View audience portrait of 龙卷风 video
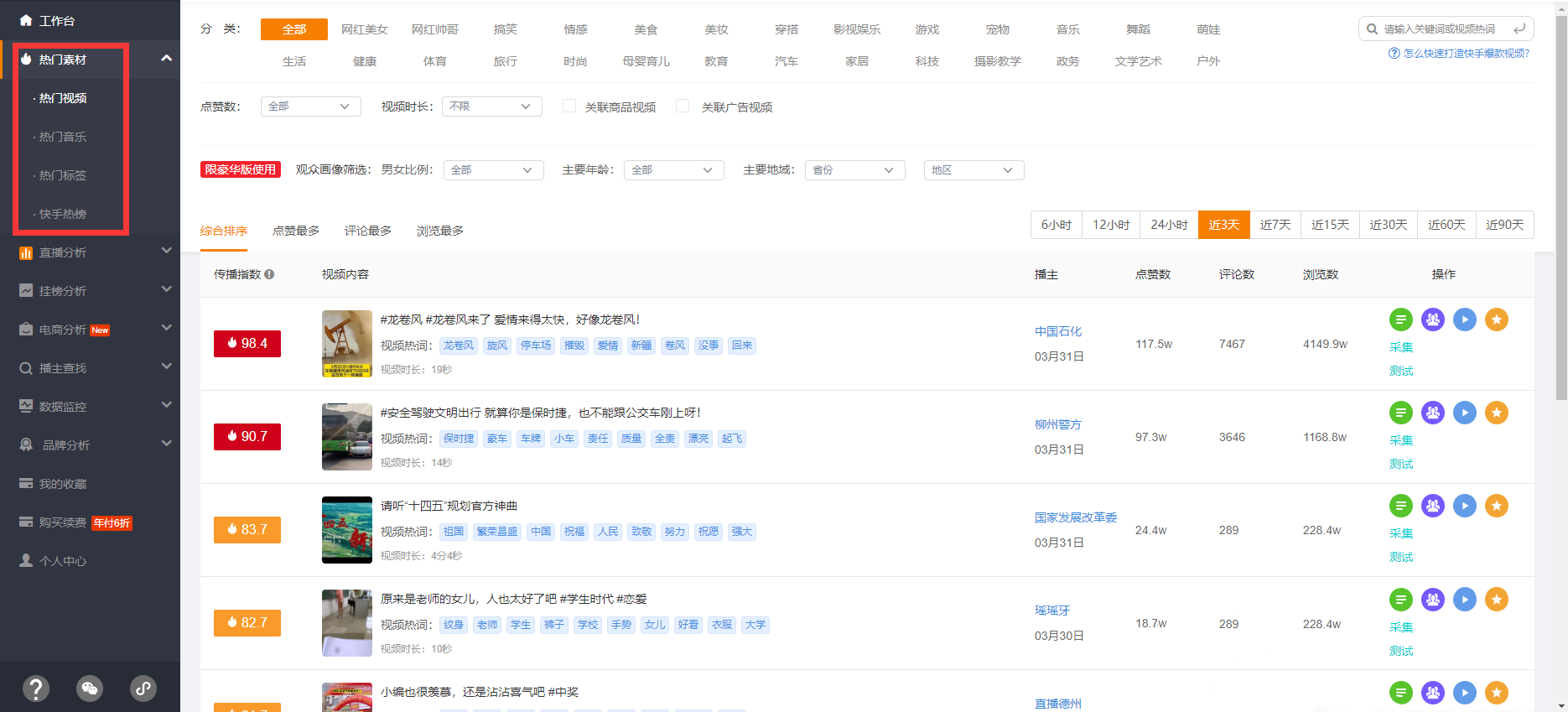The height and width of the screenshot is (712, 1568). [x=1433, y=320]
